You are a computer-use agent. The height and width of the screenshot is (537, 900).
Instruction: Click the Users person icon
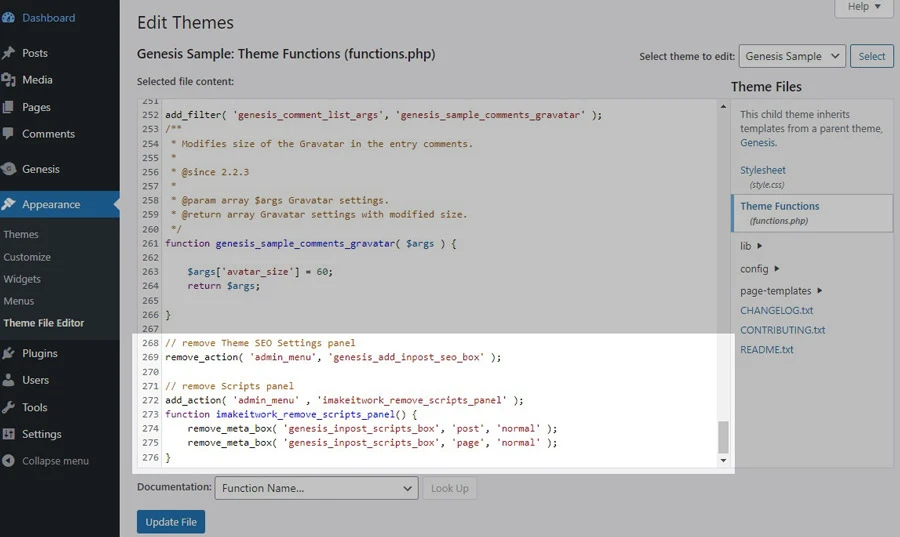click(8, 380)
